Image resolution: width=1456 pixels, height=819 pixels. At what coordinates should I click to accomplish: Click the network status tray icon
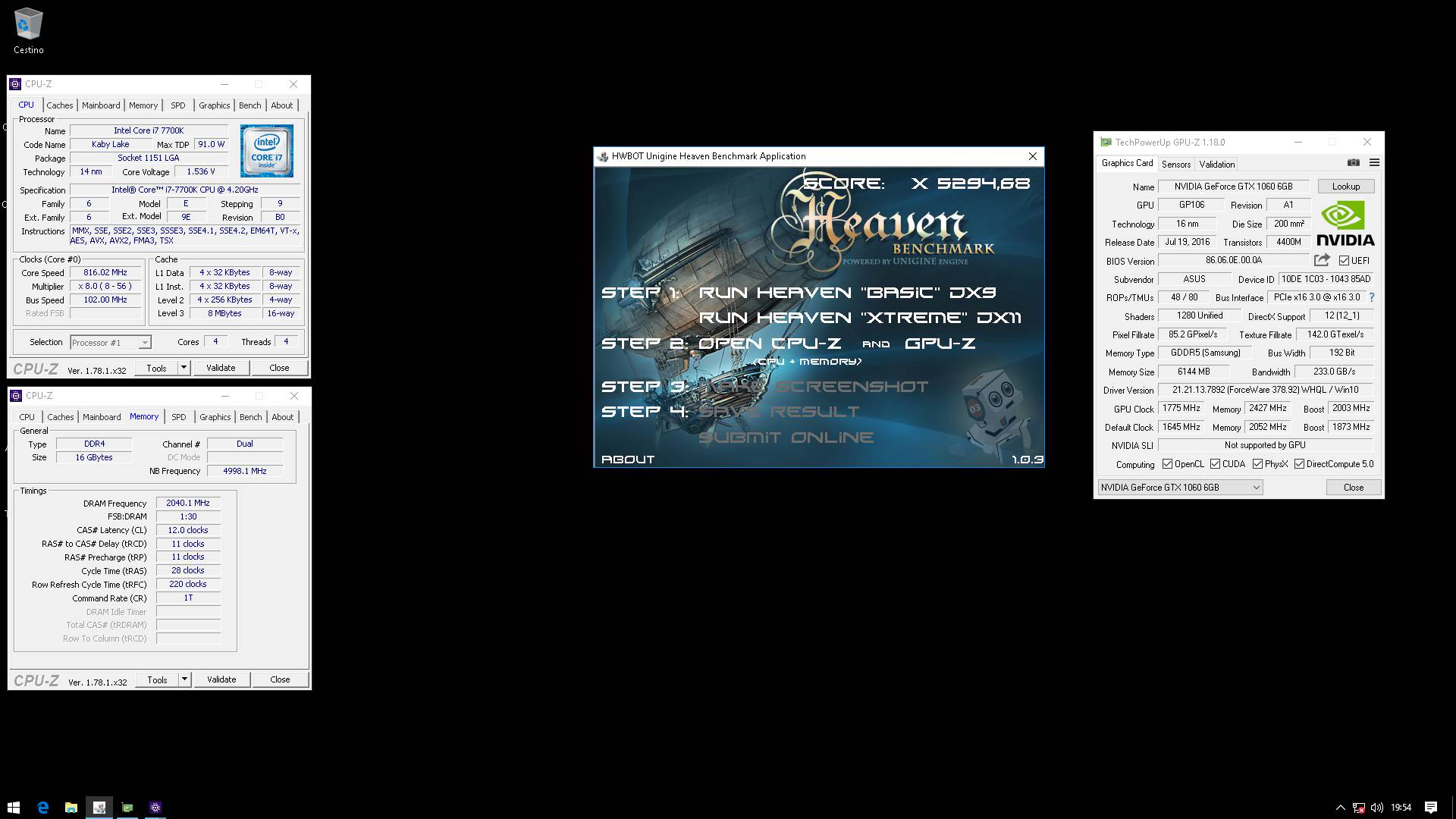(x=1359, y=808)
